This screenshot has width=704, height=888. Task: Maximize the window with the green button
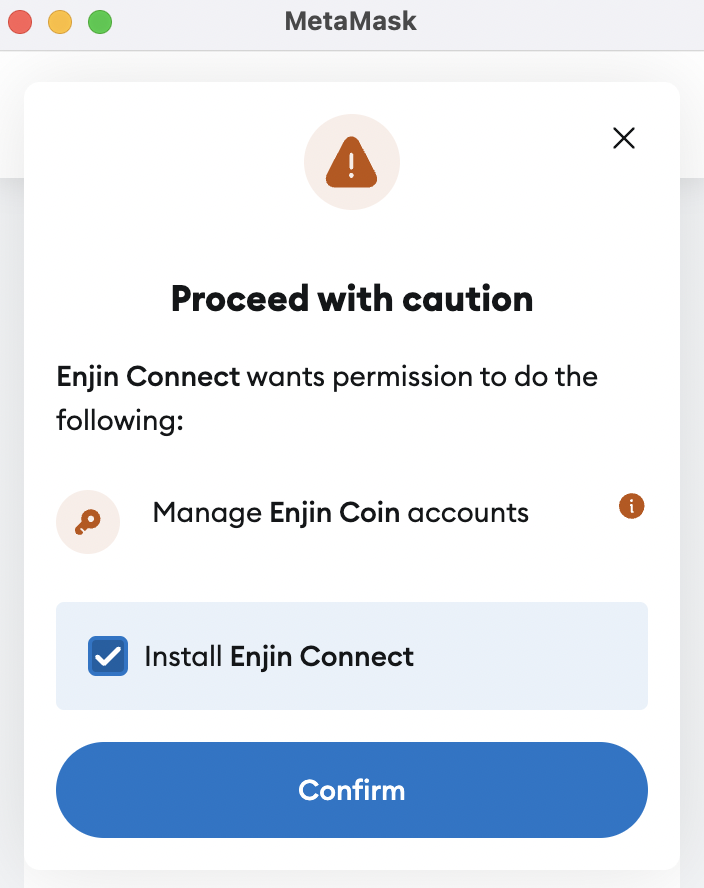coord(100,22)
